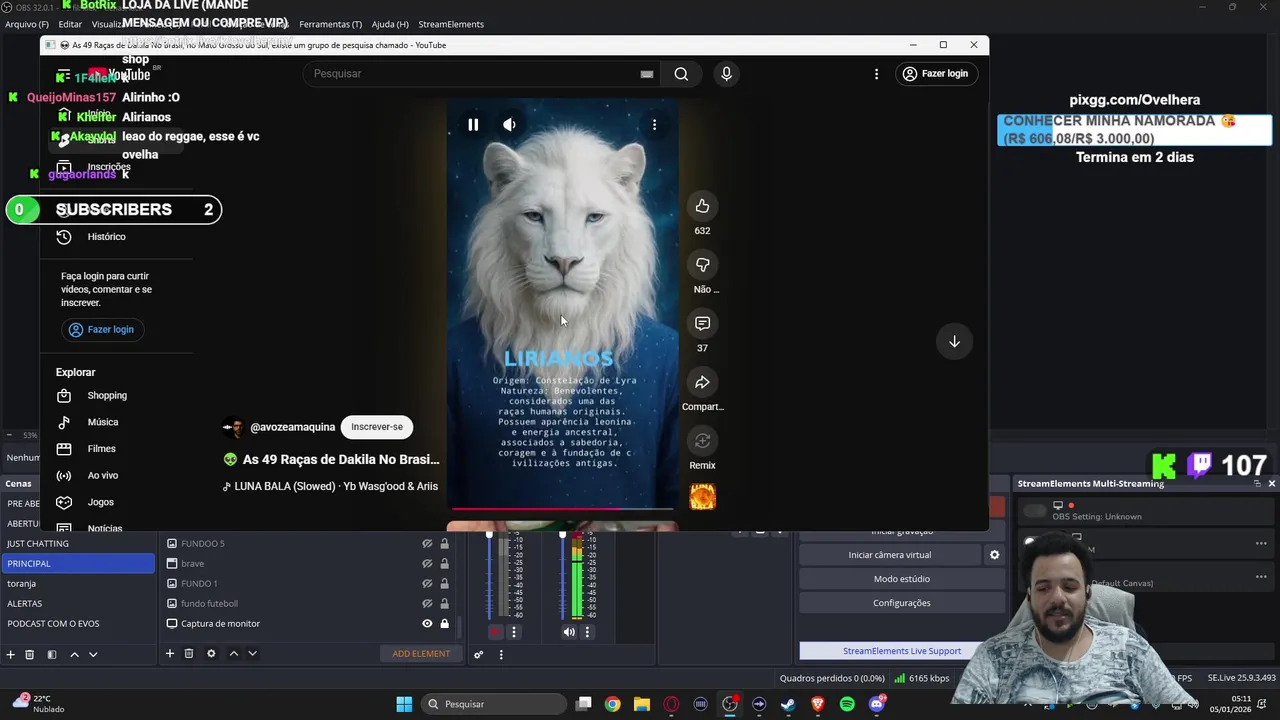Select the PODCAST COM O EVOS scene
This screenshot has width=1280, height=720.
78,623
